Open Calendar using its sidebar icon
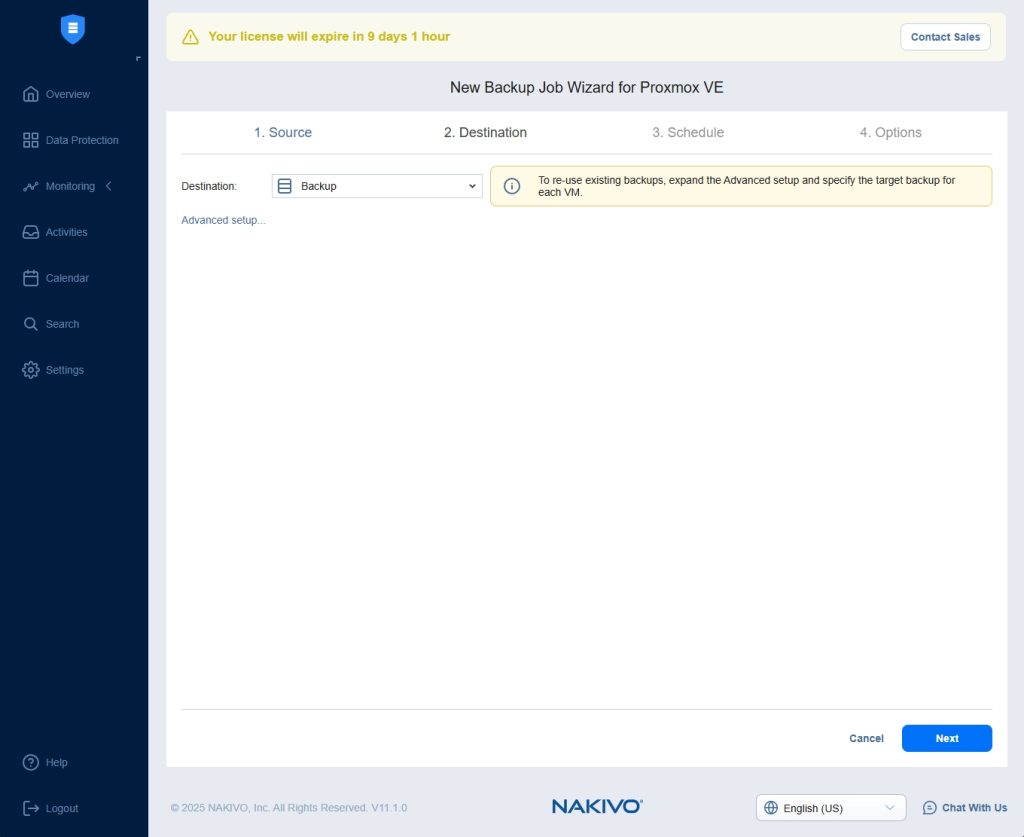 coord(31,278)
